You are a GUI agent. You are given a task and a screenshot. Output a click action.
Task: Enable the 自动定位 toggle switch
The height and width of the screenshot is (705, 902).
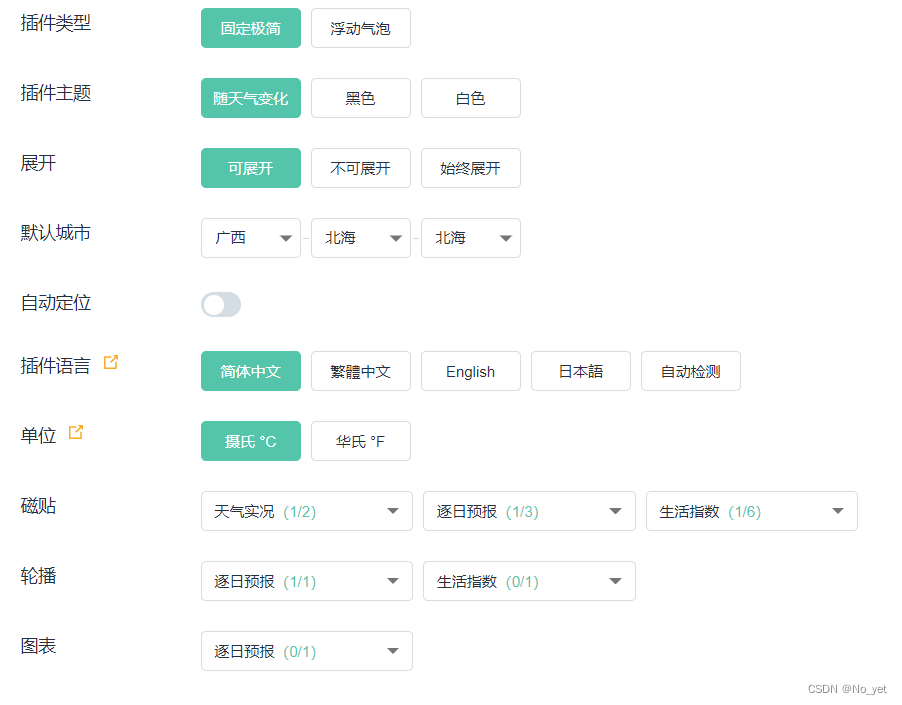click(x=220, y=304)
